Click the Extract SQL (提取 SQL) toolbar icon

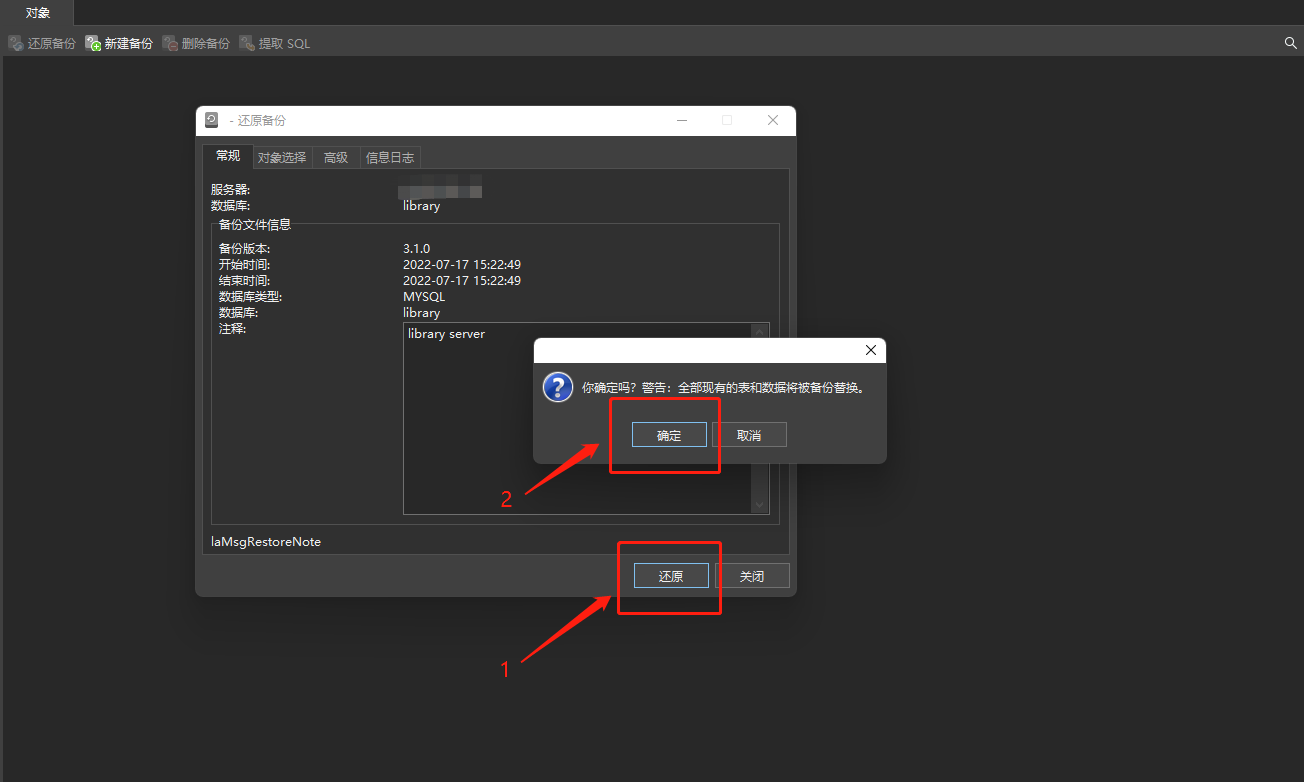pos(247,44)
